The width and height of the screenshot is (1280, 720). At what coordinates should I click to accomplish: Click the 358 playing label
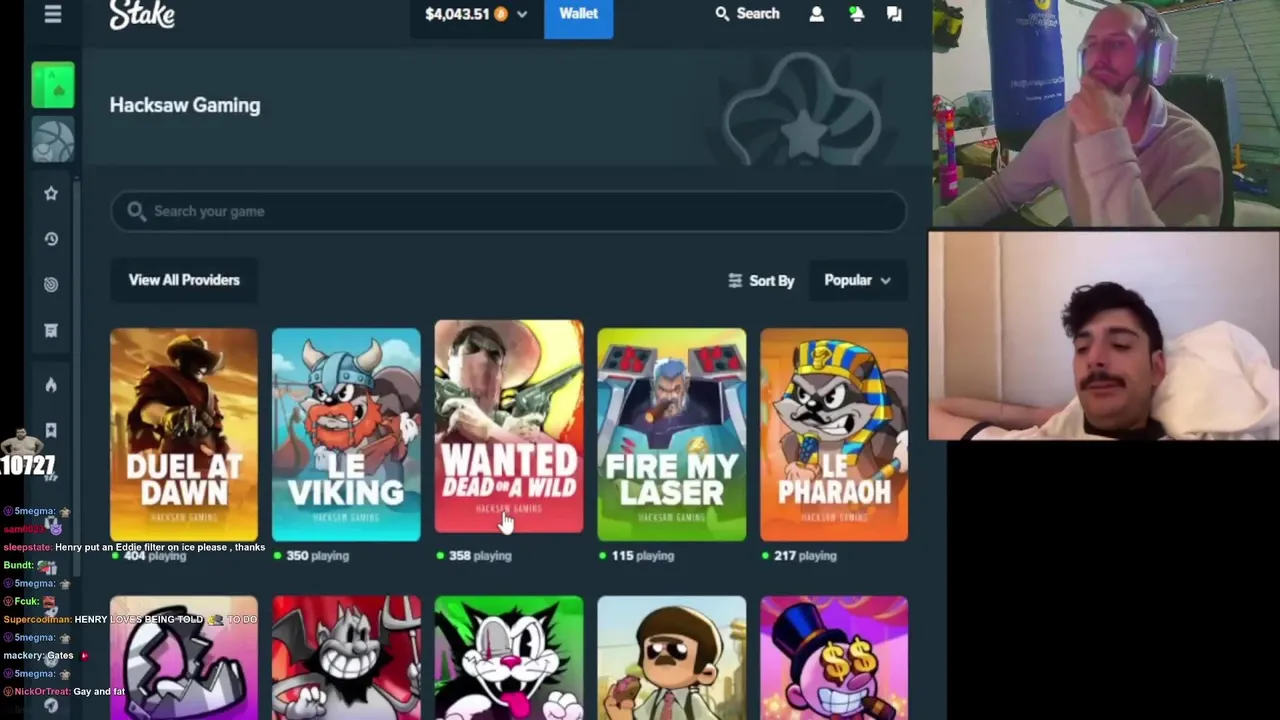480,555
